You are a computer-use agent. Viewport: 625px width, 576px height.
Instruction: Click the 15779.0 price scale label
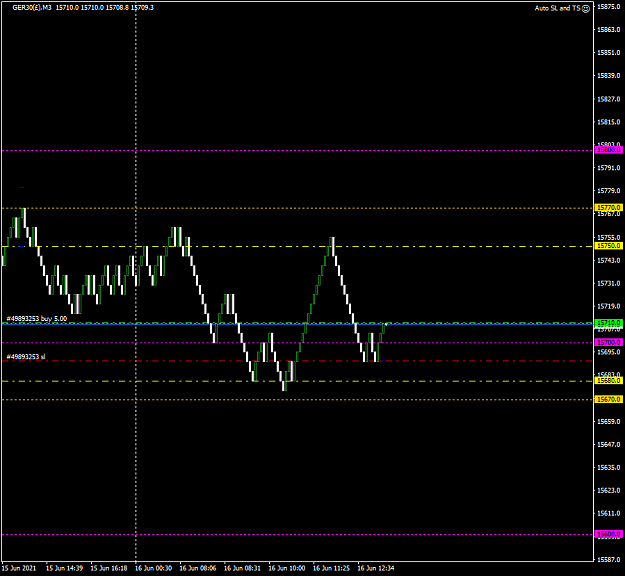pyautogui.click(x=609, y=191)
